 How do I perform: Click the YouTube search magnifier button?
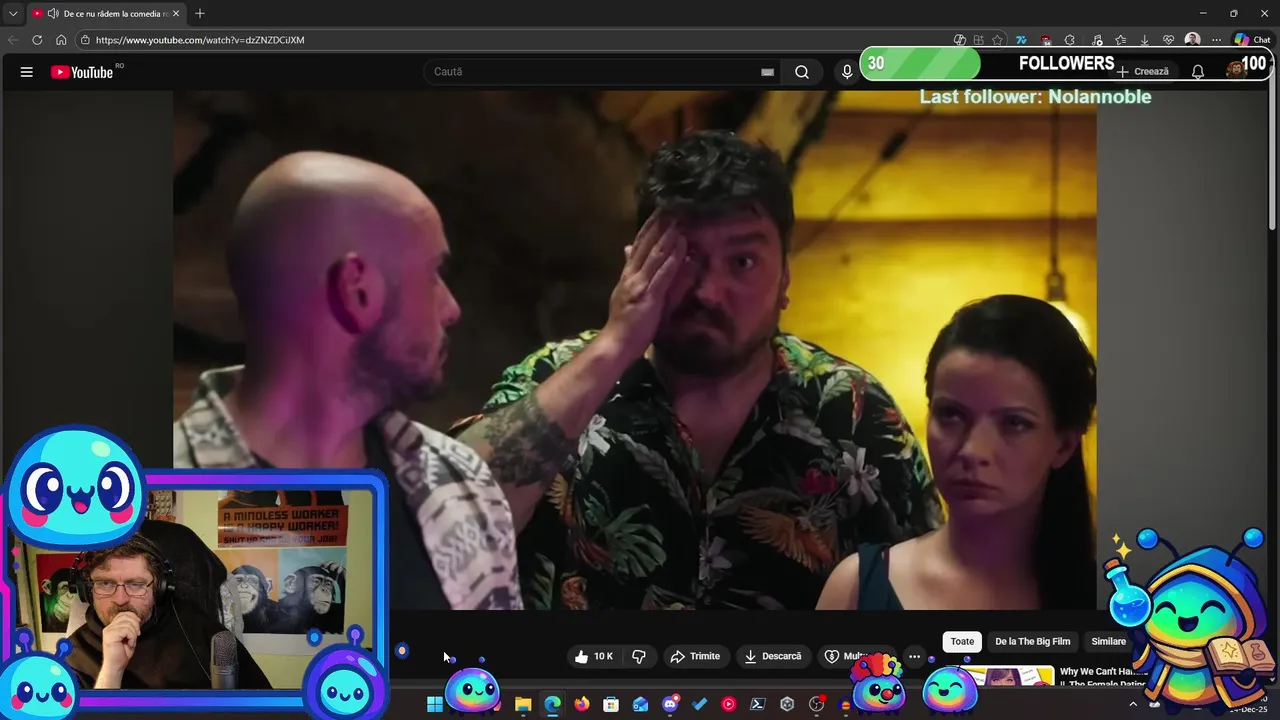click(802, 72)
